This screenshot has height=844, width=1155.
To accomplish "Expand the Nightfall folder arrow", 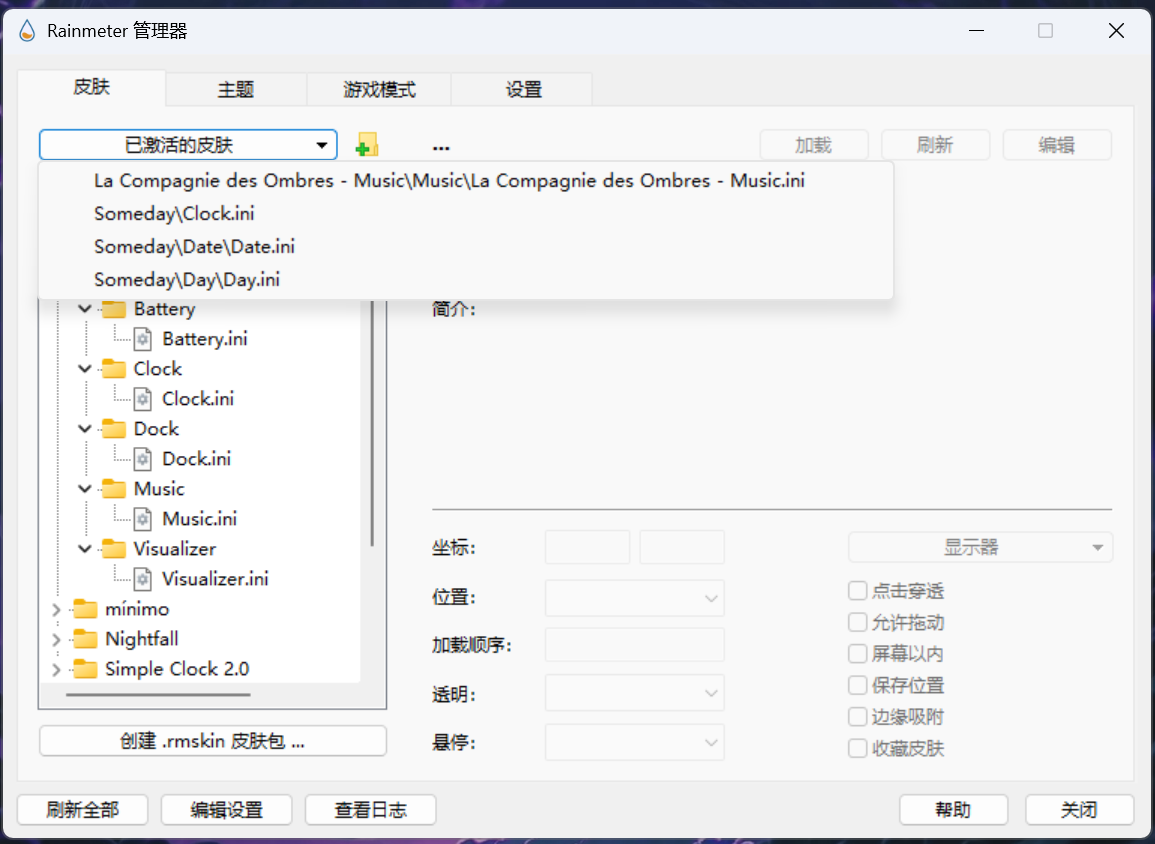I will pos(57,639).
